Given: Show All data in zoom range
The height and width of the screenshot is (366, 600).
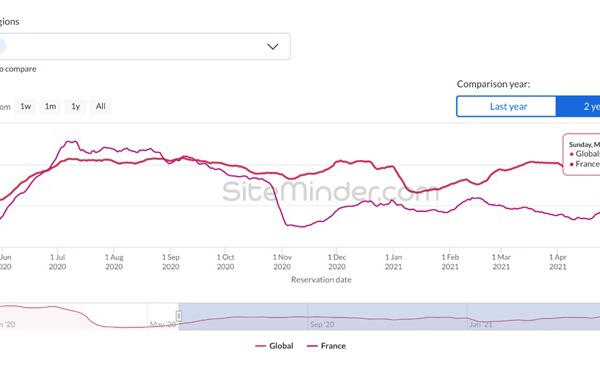Looking at the screenshot, I should click(101, 106).
